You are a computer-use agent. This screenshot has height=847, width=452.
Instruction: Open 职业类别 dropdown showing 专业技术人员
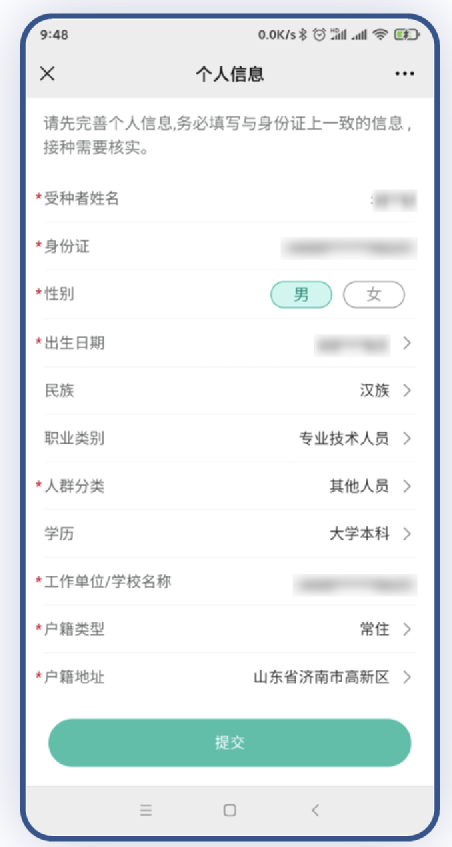230,438
